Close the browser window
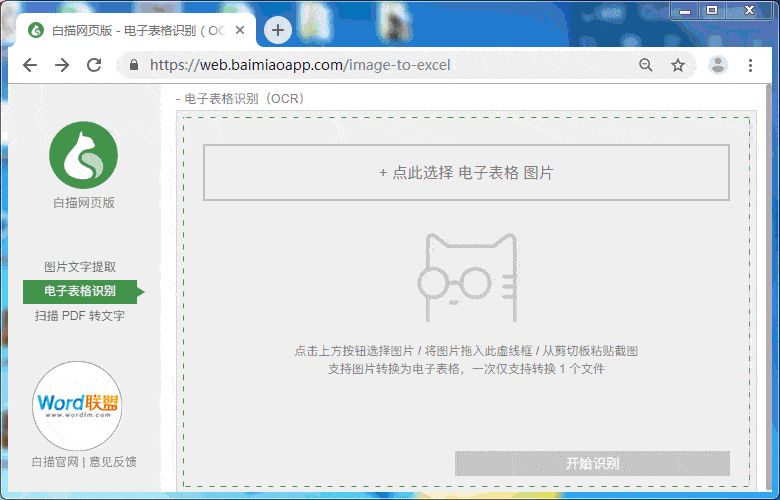780x500 pixels. (x=750, y=10)
